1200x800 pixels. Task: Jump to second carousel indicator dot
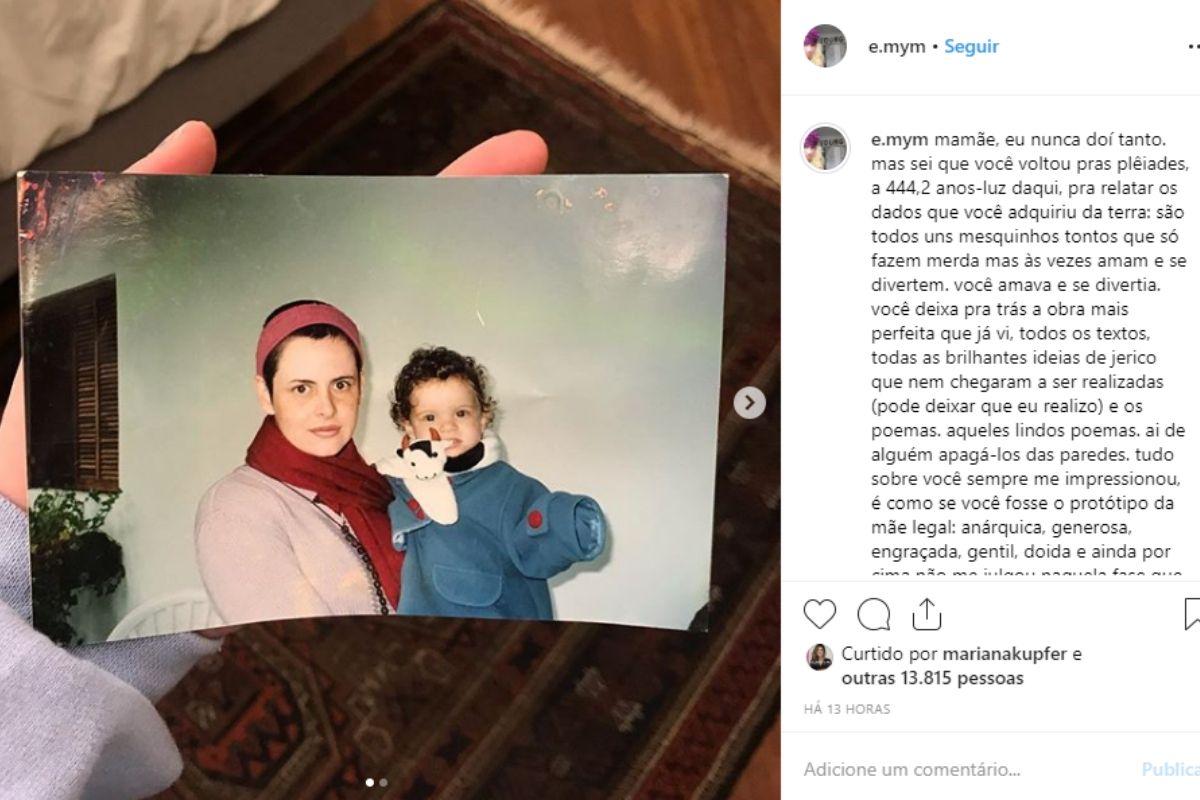[384, 783]
